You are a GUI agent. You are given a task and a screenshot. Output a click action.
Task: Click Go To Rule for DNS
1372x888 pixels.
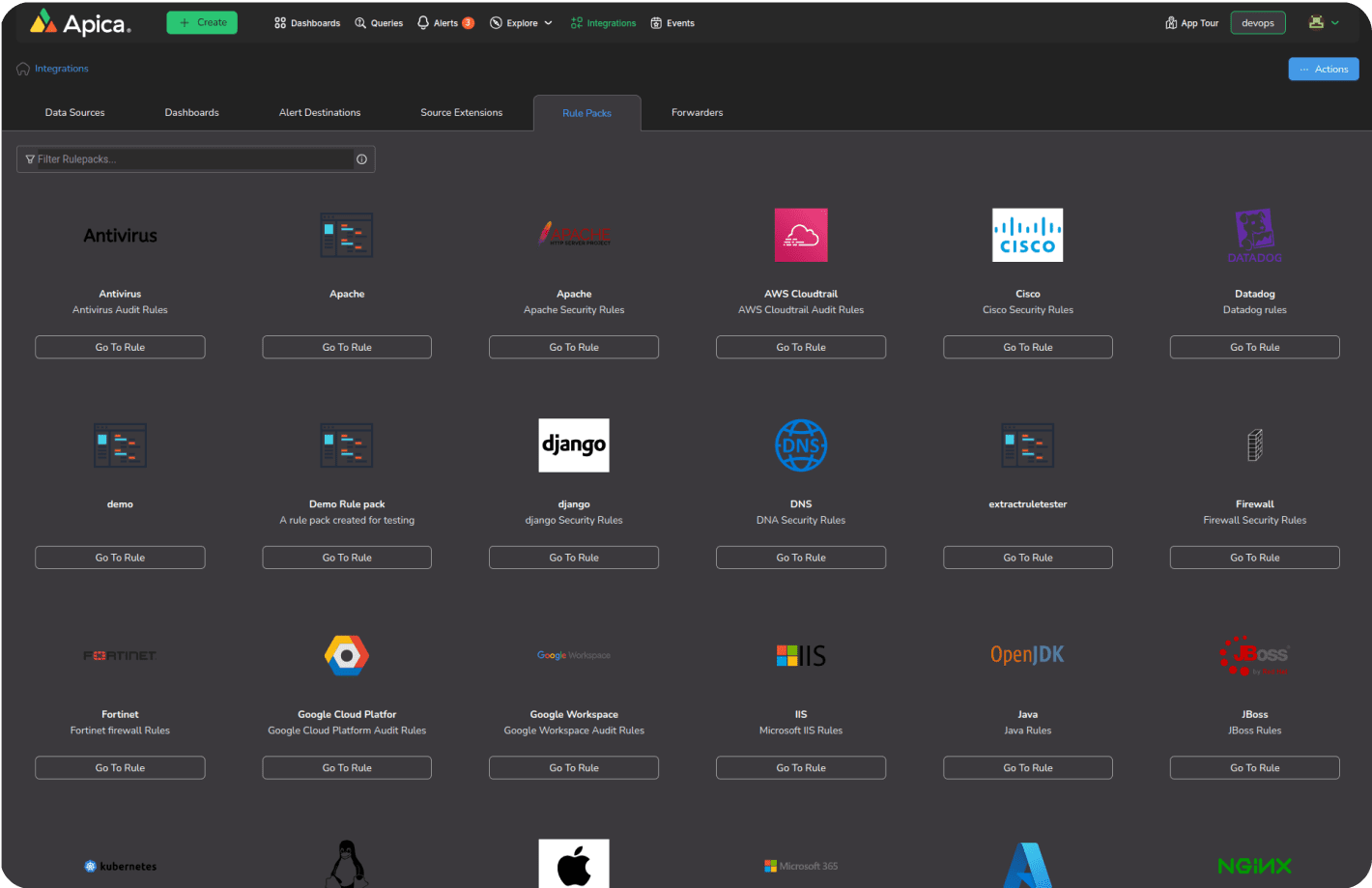pos(801,558)
